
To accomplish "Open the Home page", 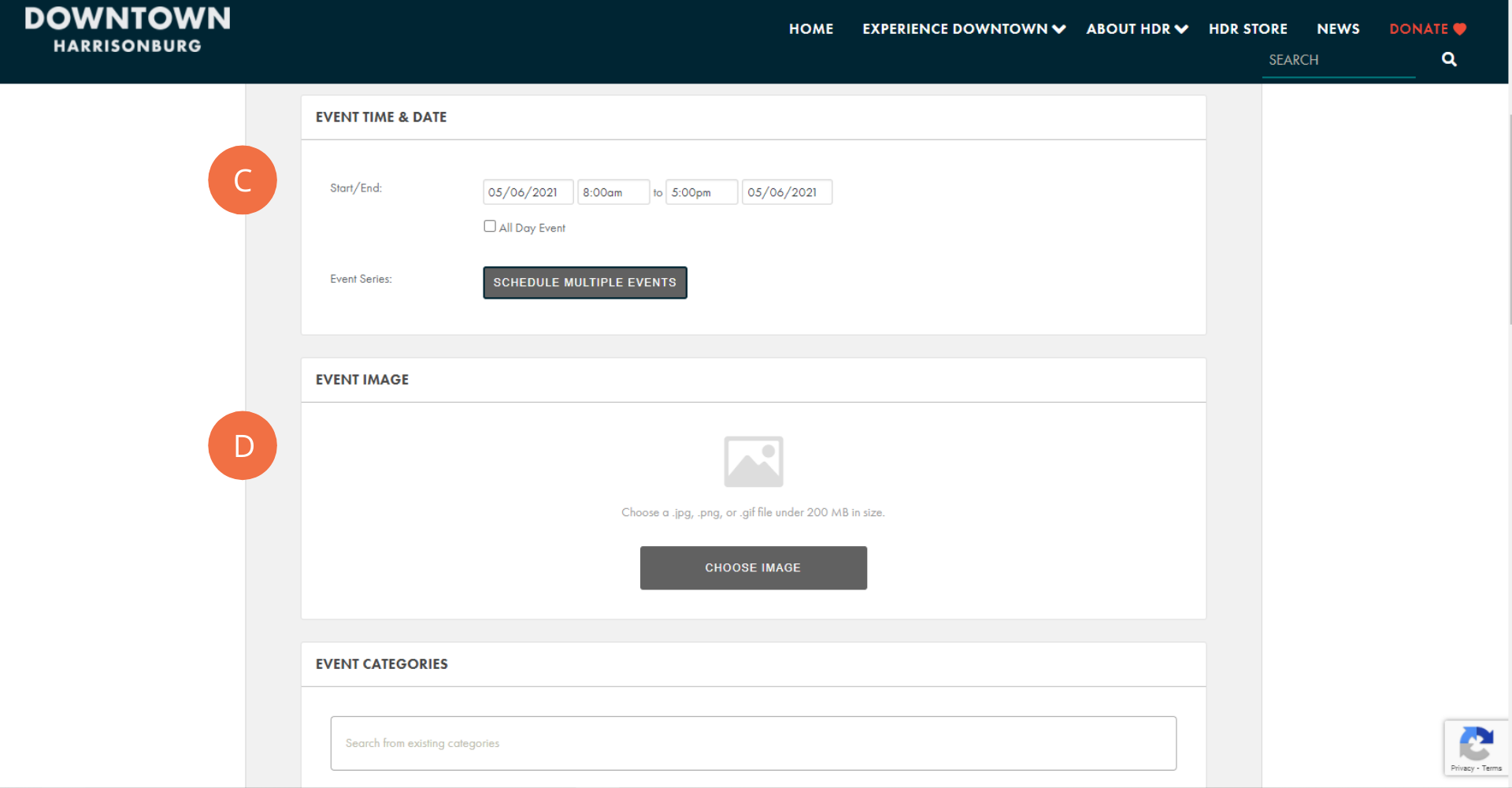I will pos(811,29).
